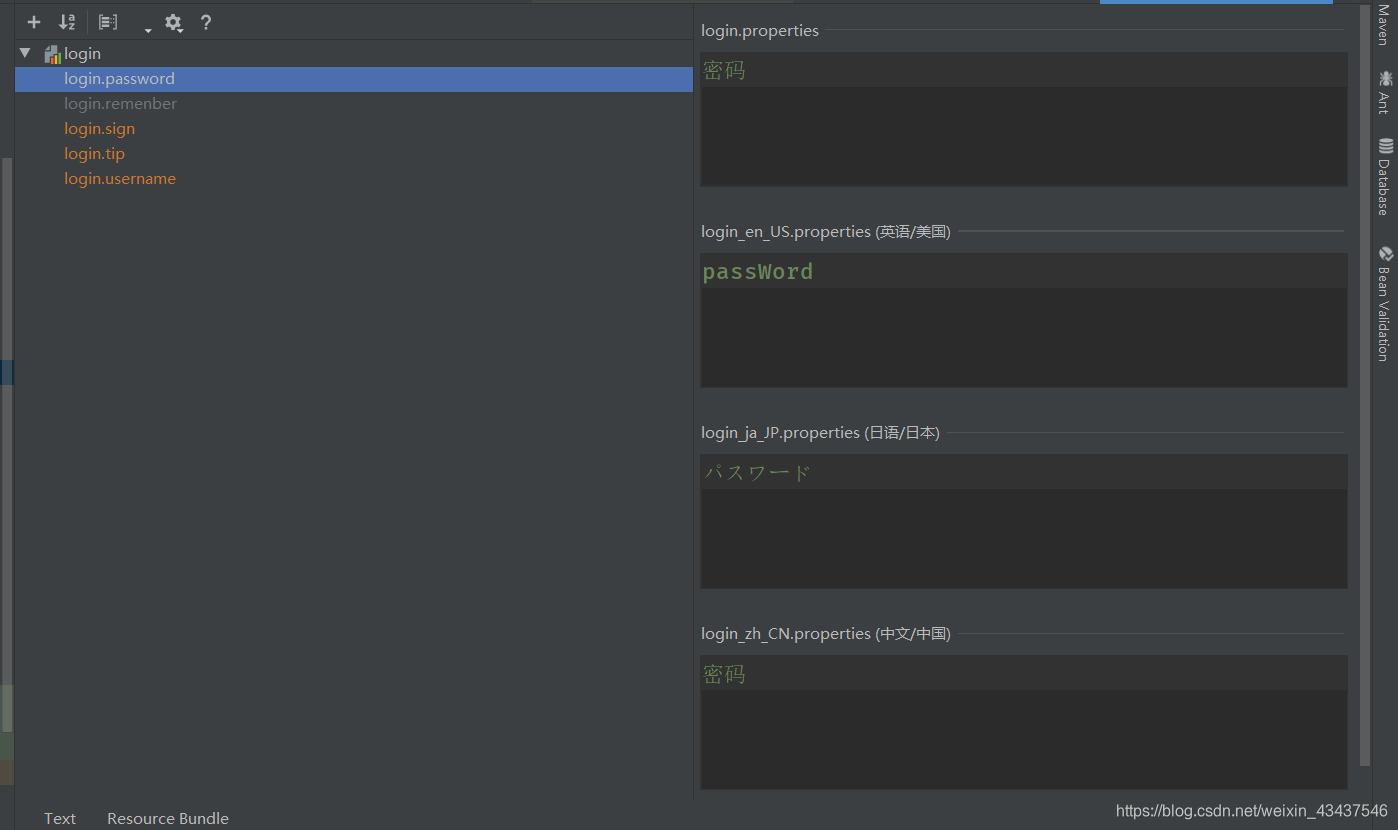Switch to the Text tab
This screenshot has width=1398, height=830.
(60, 818)
